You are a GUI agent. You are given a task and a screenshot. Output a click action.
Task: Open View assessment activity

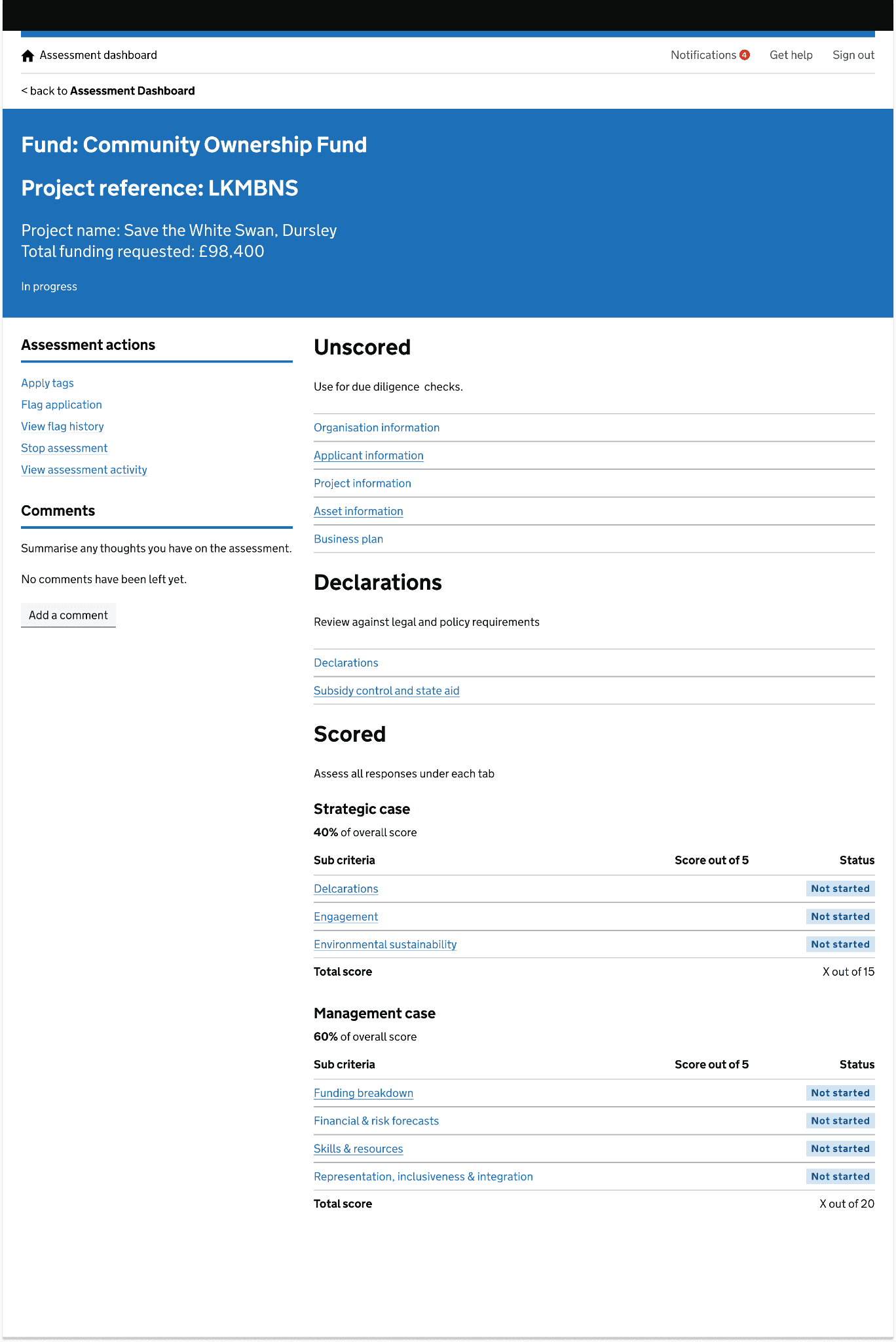[x=84, y=469]
